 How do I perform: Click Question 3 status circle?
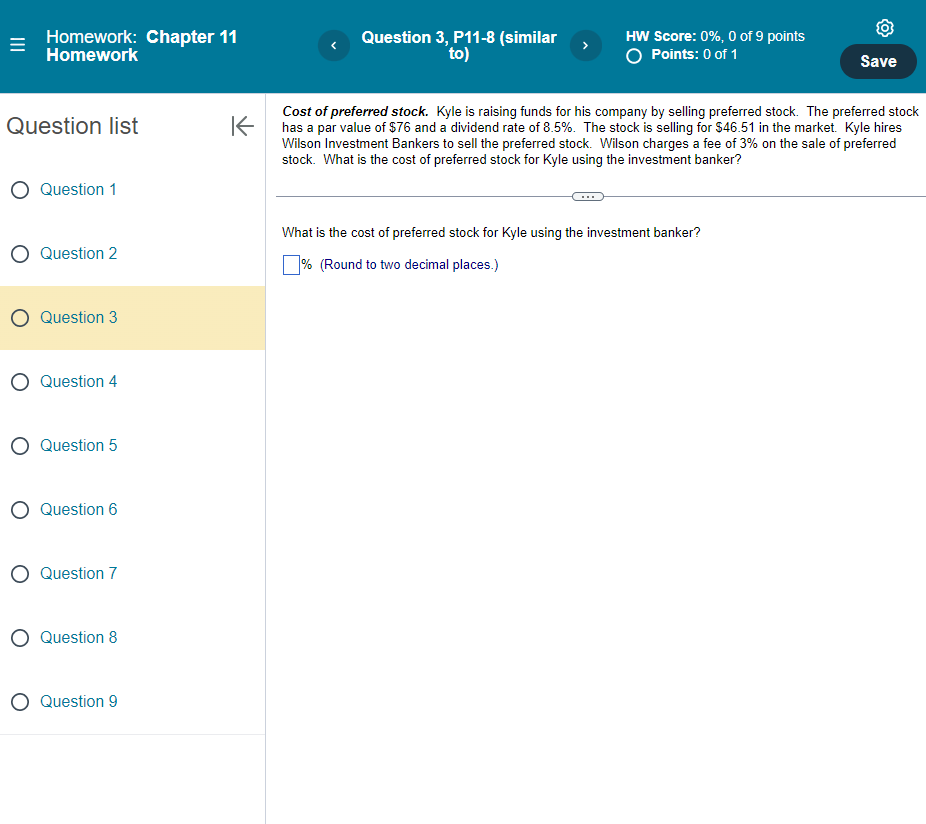point(20,318)
